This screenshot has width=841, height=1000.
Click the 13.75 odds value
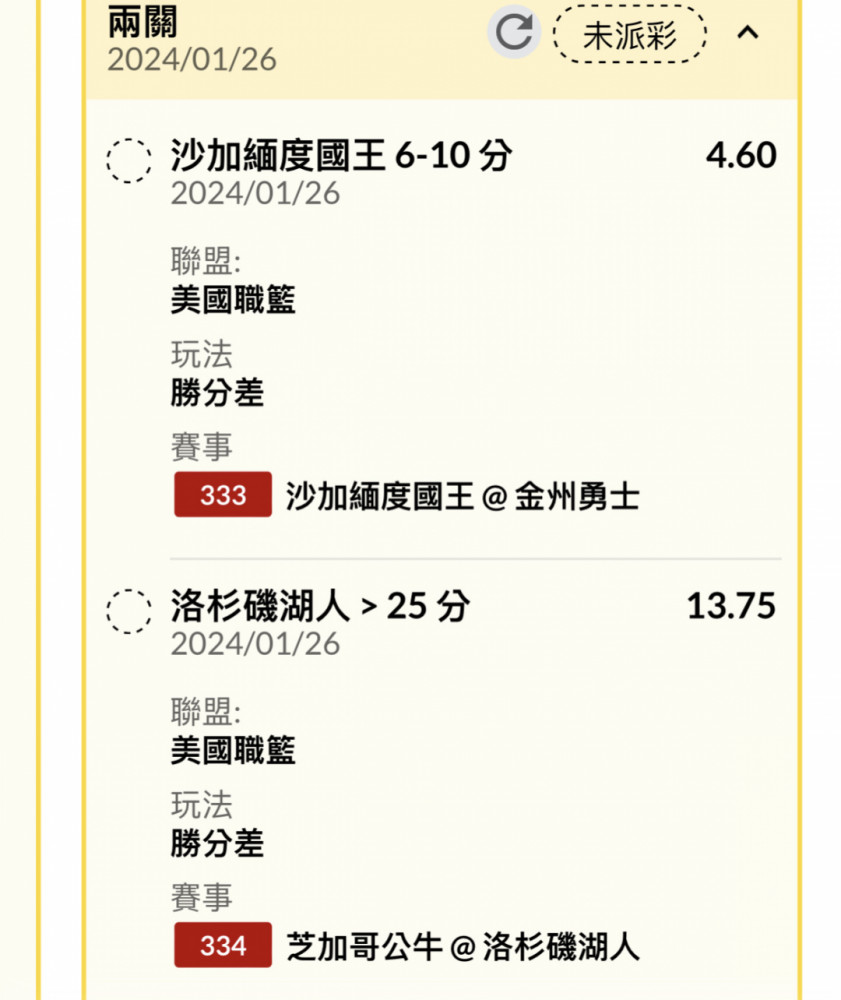pos(731,605)
